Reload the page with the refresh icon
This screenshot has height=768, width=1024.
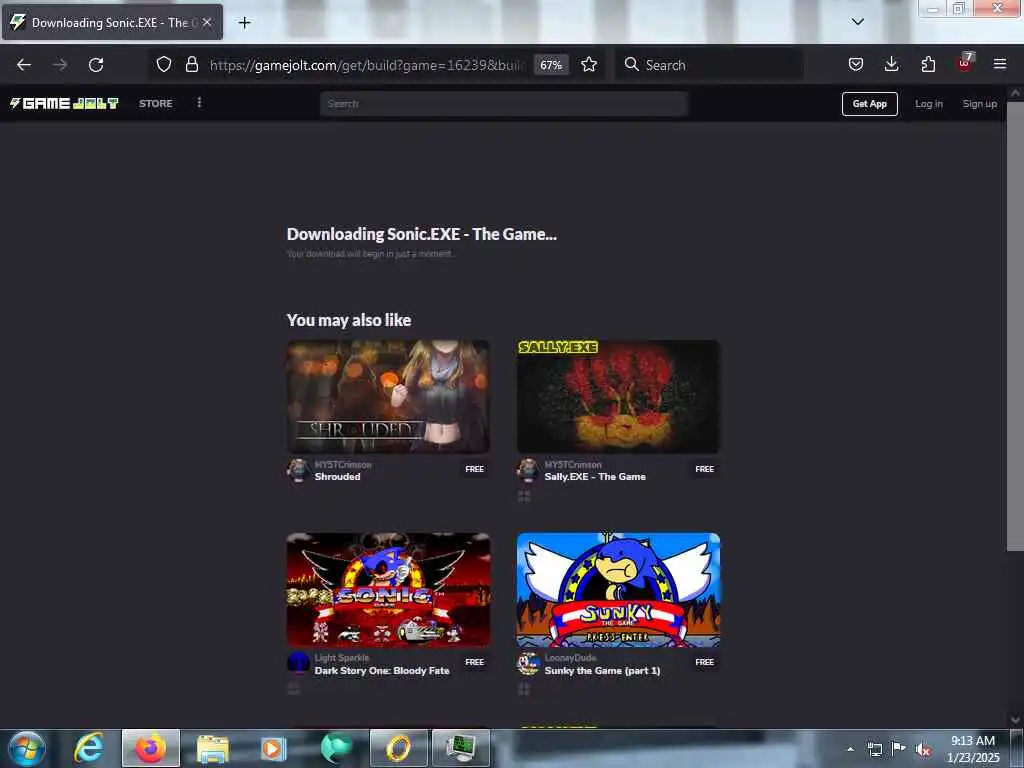96,65
